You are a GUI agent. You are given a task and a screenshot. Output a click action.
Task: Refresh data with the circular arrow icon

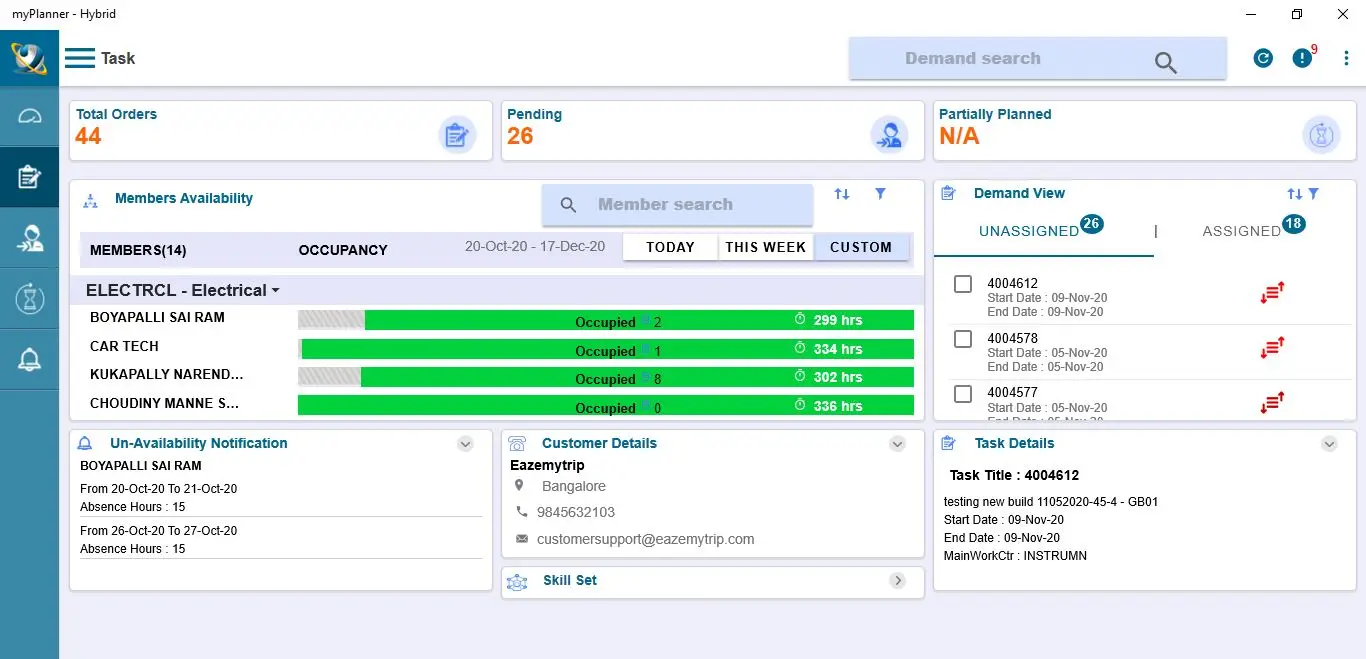pyautogui.click(x=1263, y=58)
